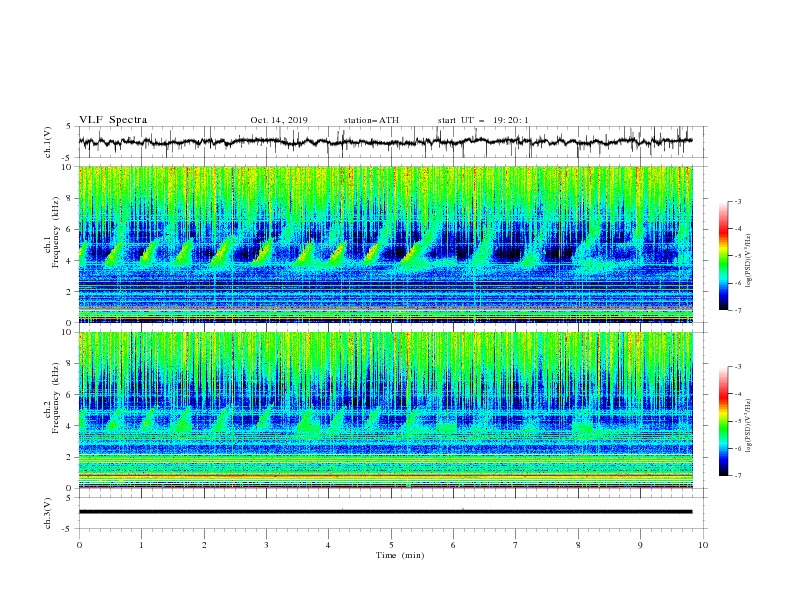Click inside the ch.1 spectrogram panel

pyautogui.click(x=386, y=244)
